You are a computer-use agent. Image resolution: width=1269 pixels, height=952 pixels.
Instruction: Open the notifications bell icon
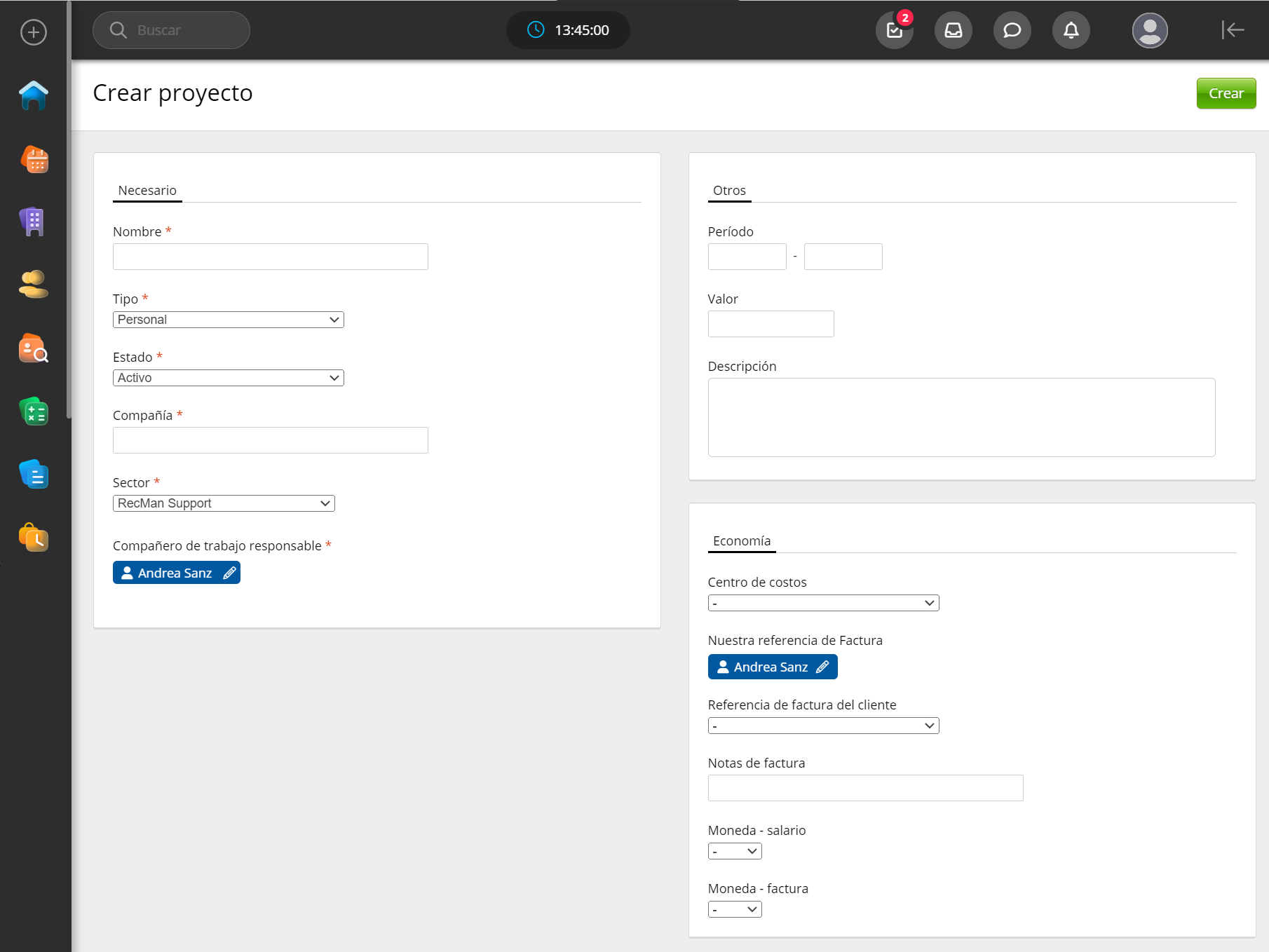[1071, 30]
